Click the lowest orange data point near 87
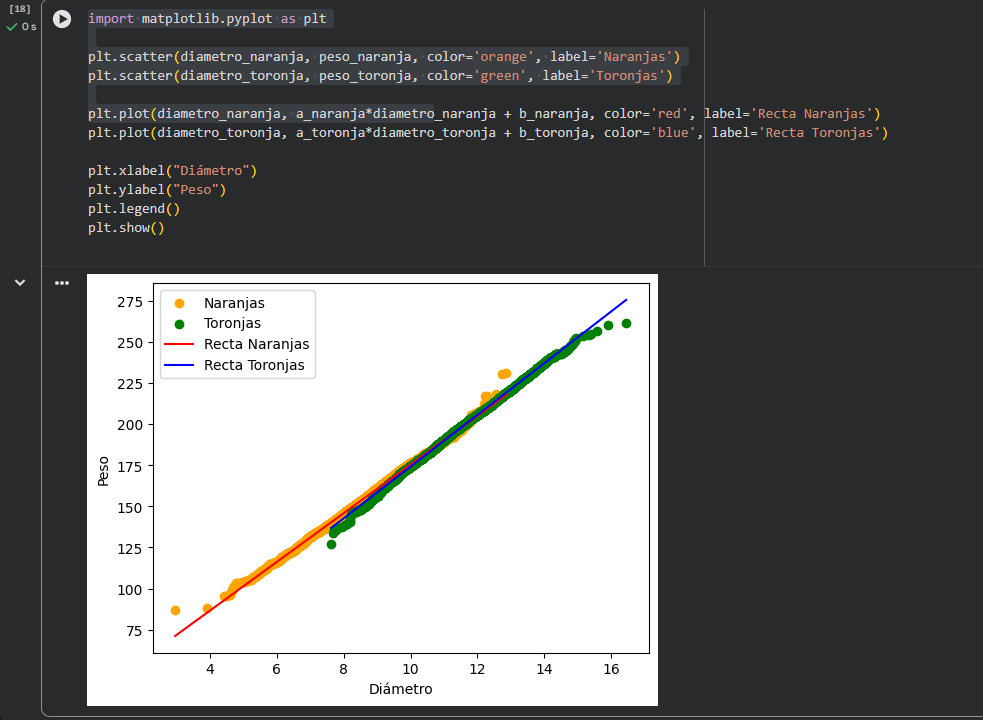Viewport: 983px width, 720px height. click(x=175, y=610)
